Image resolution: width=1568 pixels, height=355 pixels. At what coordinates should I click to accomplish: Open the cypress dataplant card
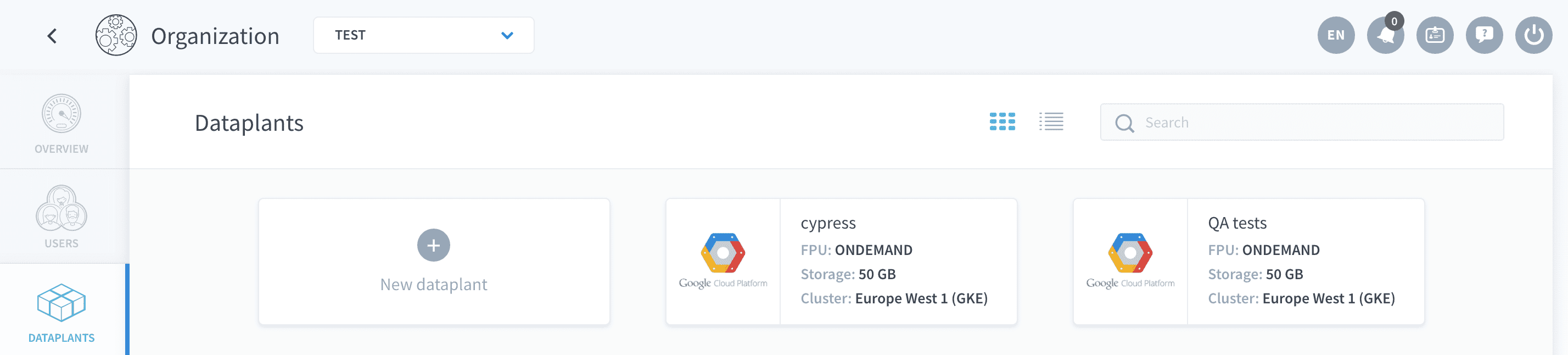coord(841,262)
